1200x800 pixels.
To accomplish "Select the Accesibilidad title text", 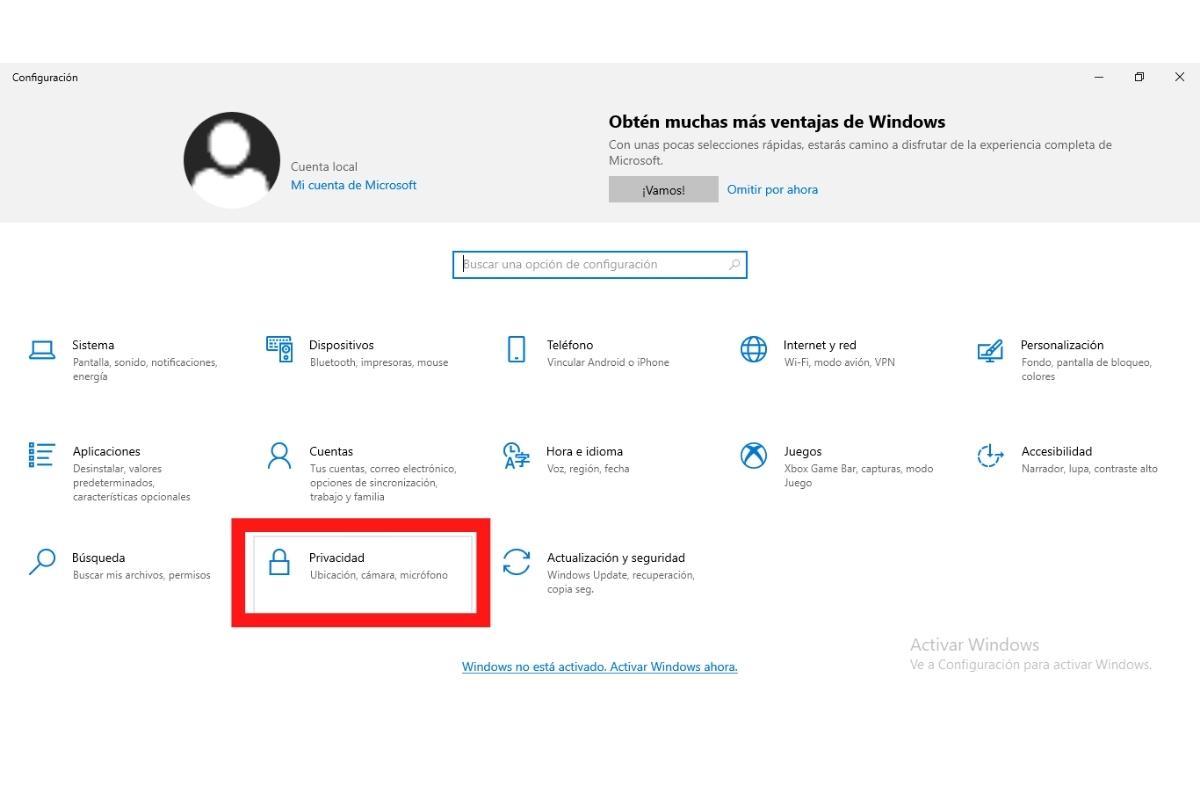I will (1057, 451).
